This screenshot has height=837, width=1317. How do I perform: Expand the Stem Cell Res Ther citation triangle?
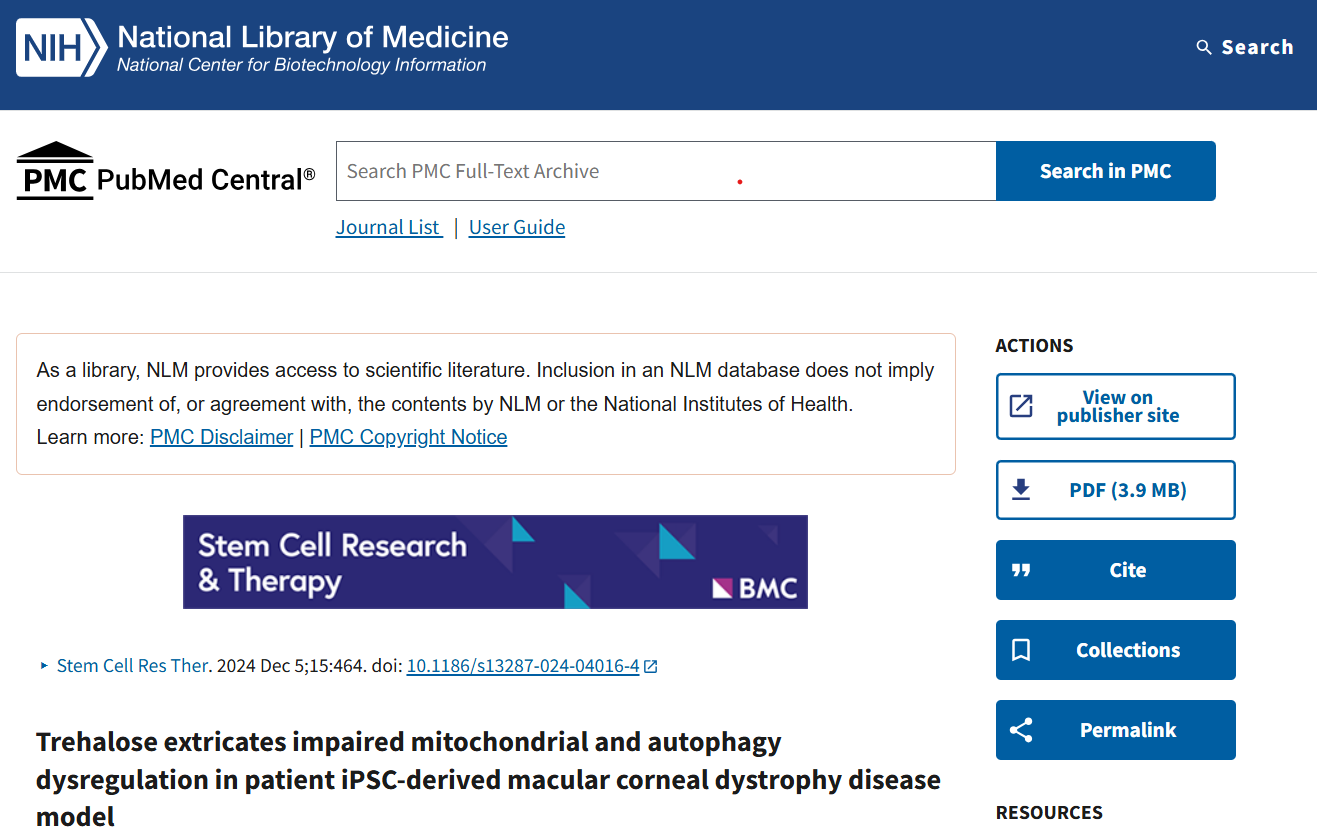point(44,665)
